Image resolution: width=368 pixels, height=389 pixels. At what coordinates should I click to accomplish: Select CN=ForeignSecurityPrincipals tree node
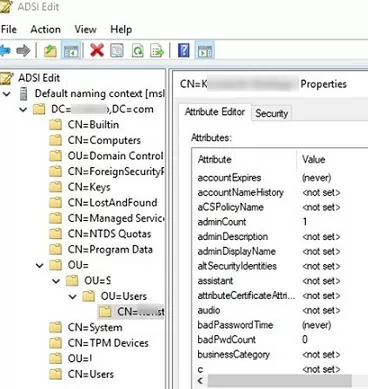pos(116,171)
